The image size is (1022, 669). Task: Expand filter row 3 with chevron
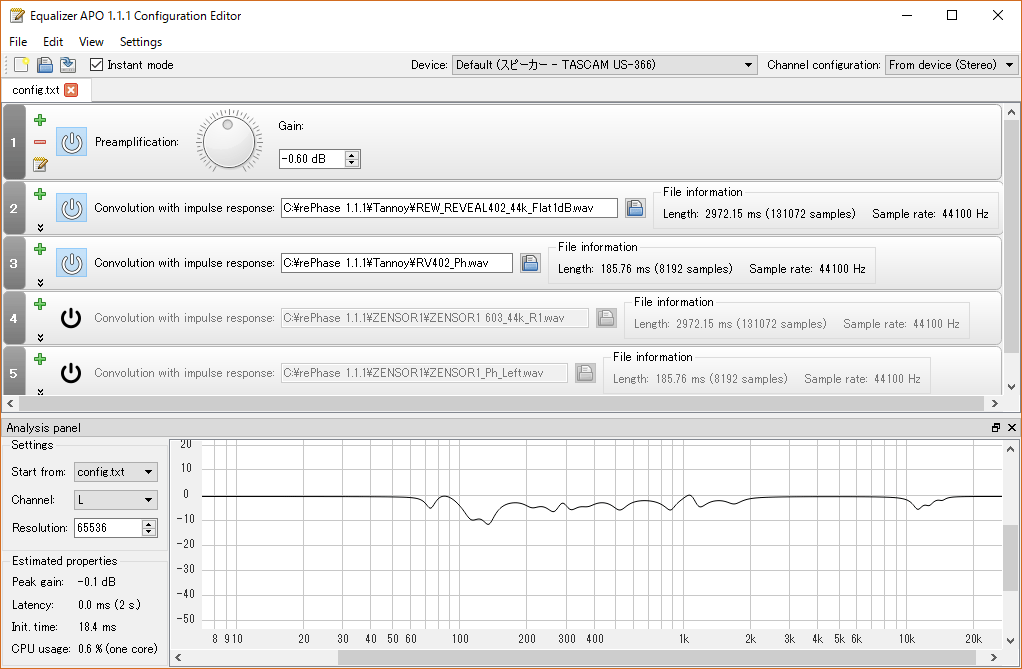click(40, 282)
